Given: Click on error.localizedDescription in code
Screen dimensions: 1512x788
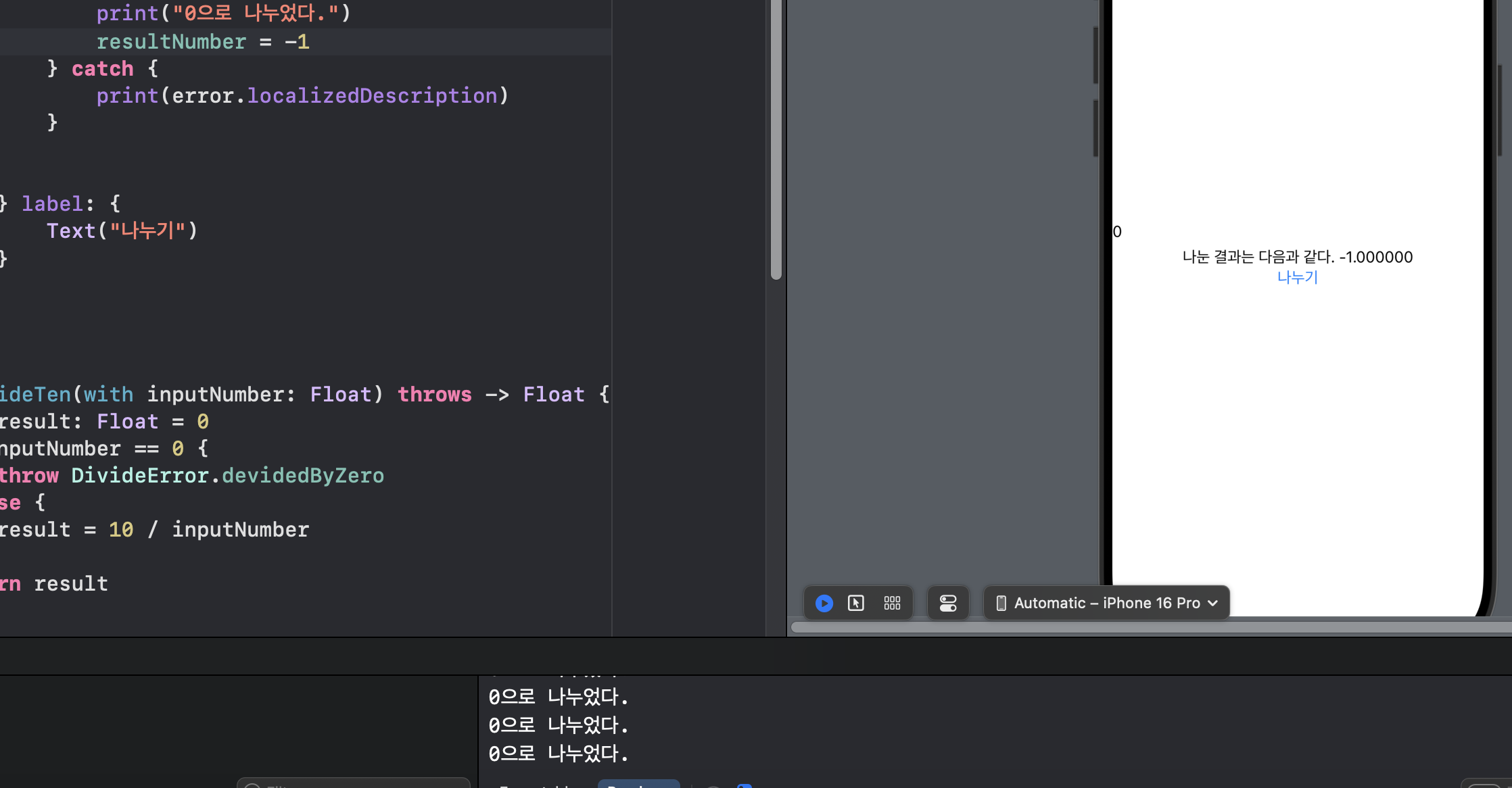Looking at the screenshot, I should pos(335,96).
